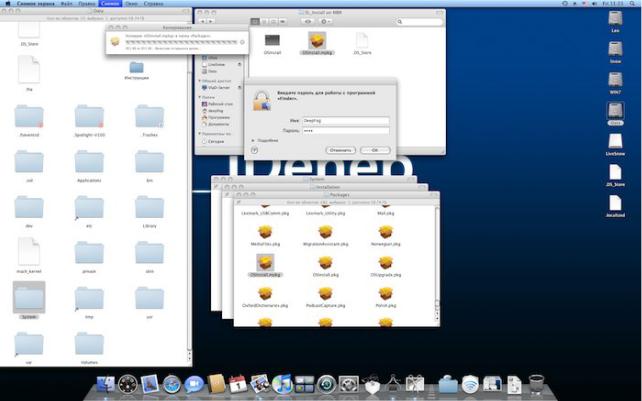Select MigrationAssistant.pkg in Packages window
642x401 pixels.
[x=326, y=235]
